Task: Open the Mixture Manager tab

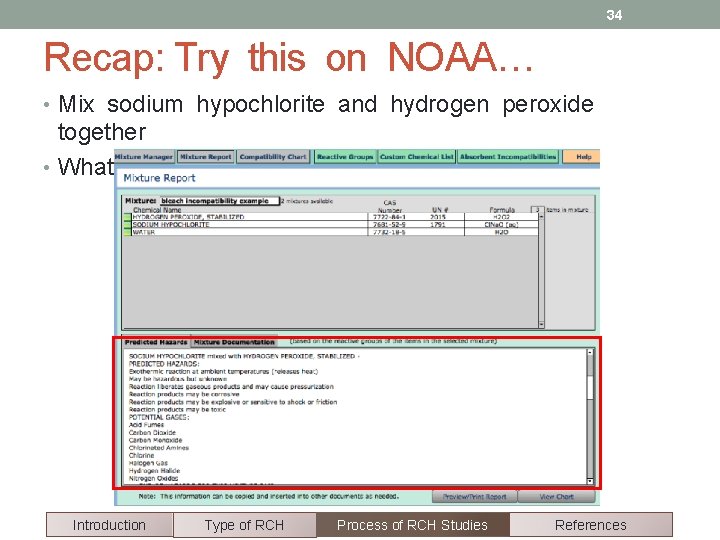Action: pyautogui.click(x=144, y=157)
